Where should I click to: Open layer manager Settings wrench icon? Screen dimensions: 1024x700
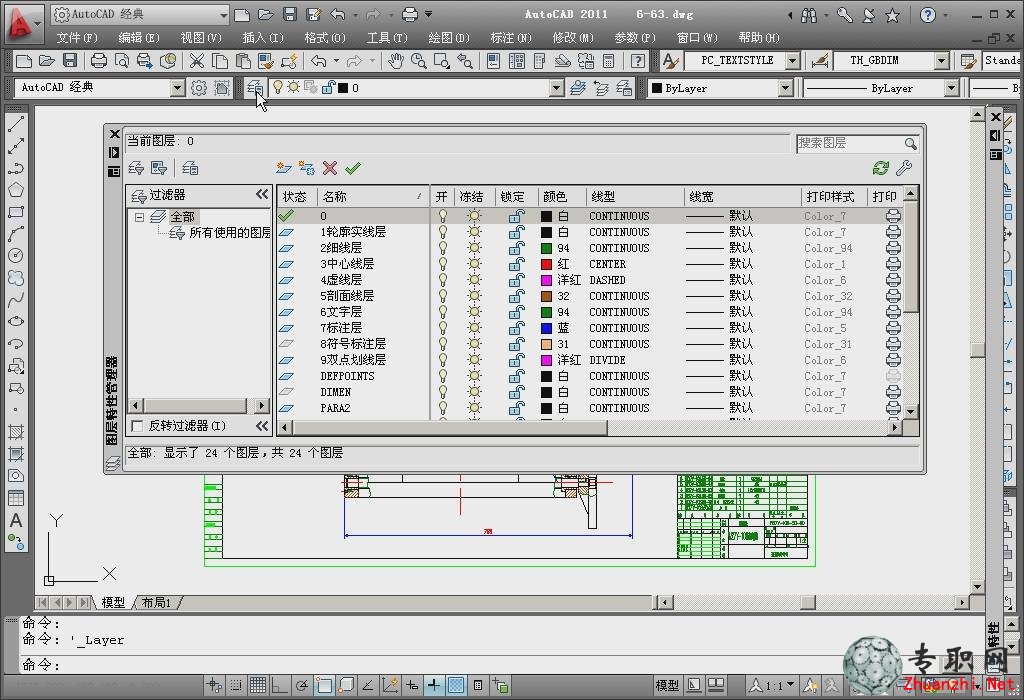[904, 168]
